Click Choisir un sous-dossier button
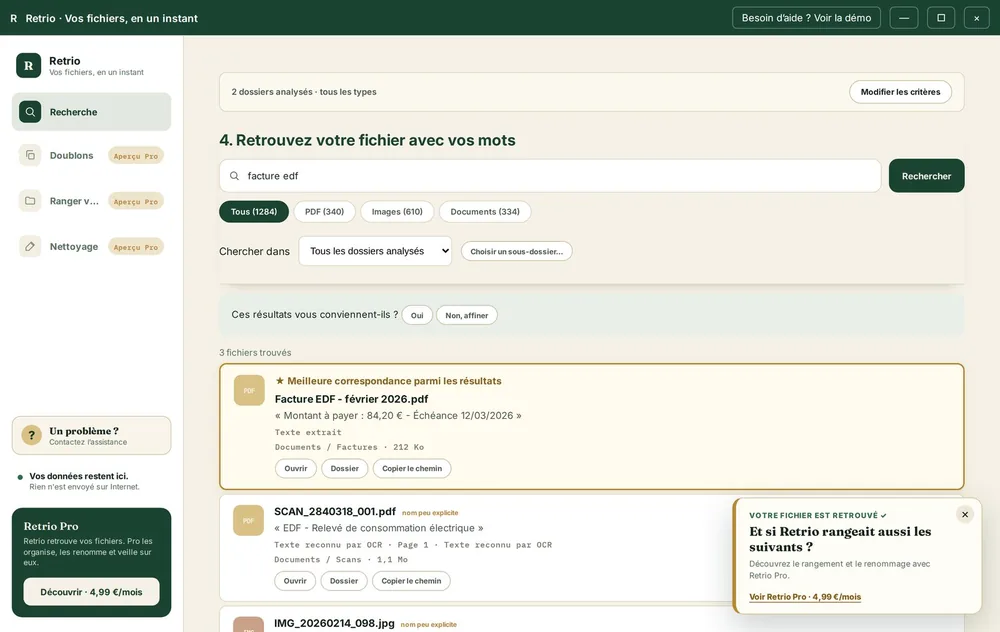The width and height of the screenshot is (1000, 632). [x=517, y=251]
